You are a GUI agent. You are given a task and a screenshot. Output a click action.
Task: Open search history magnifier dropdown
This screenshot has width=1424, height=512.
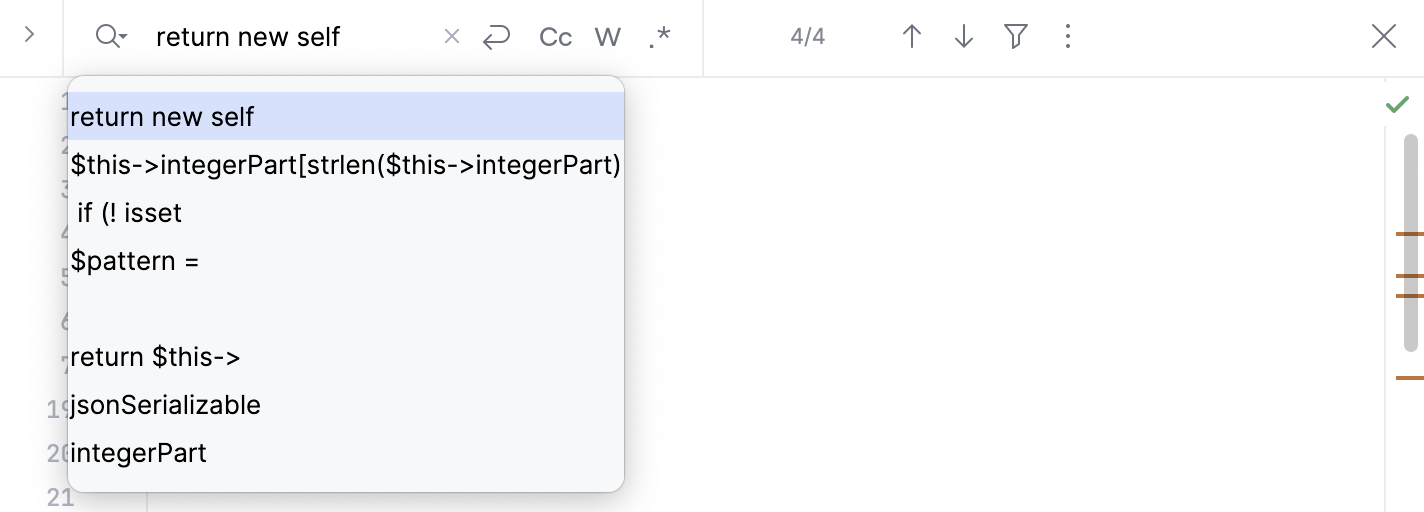(111, 37)
